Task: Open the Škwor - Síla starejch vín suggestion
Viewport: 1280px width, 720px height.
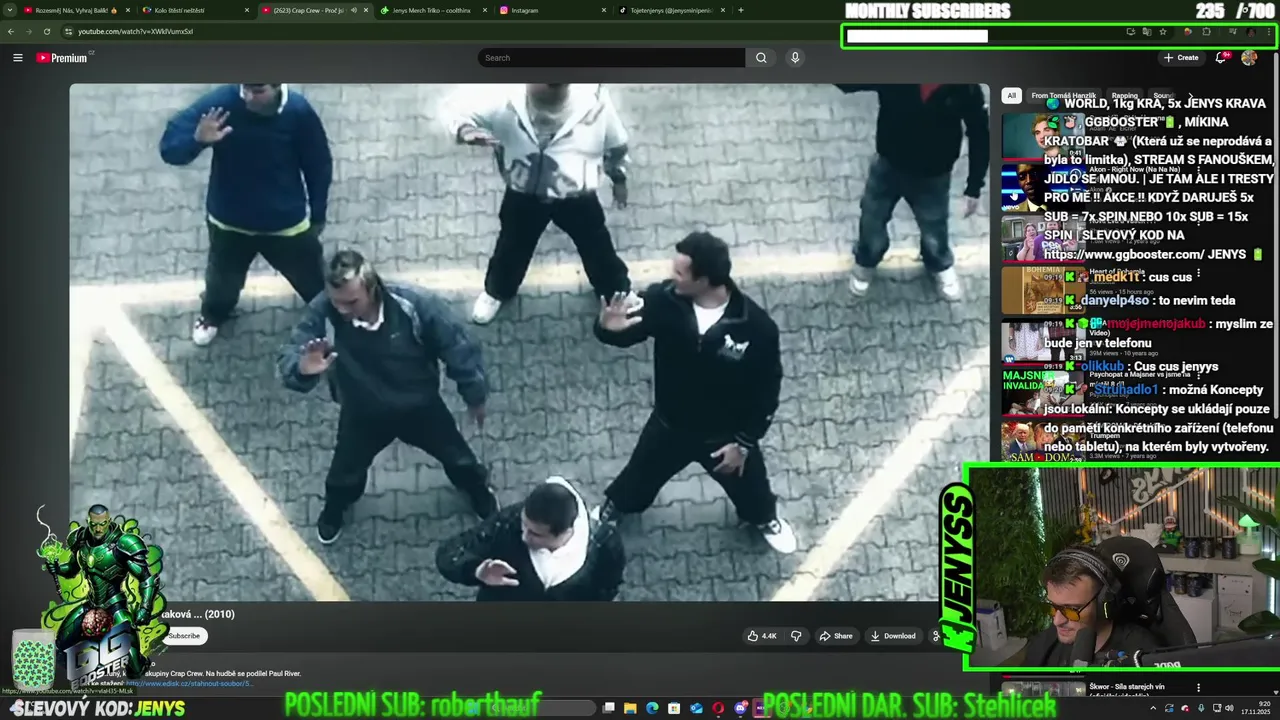Action: (x=1126, y=687)
